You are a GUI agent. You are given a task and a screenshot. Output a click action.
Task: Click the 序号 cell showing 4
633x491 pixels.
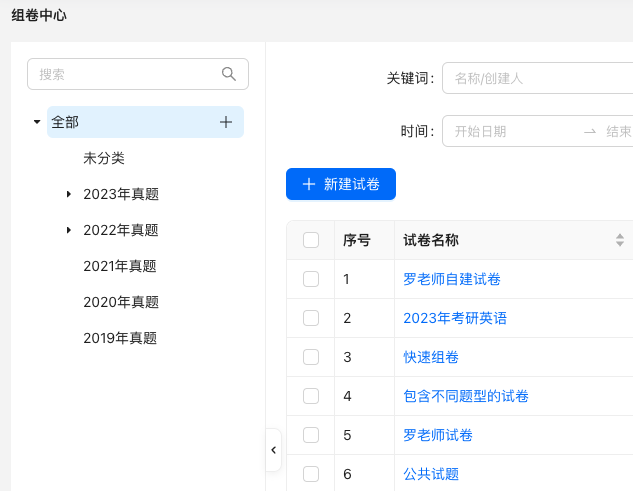tap(347, 396)
